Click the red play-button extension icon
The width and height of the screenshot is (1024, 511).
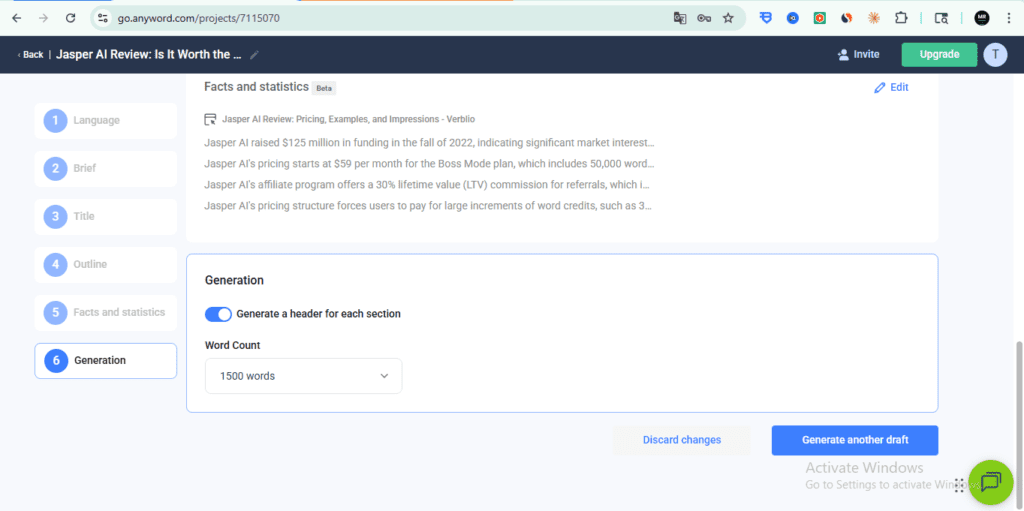[x=820, y=18]
